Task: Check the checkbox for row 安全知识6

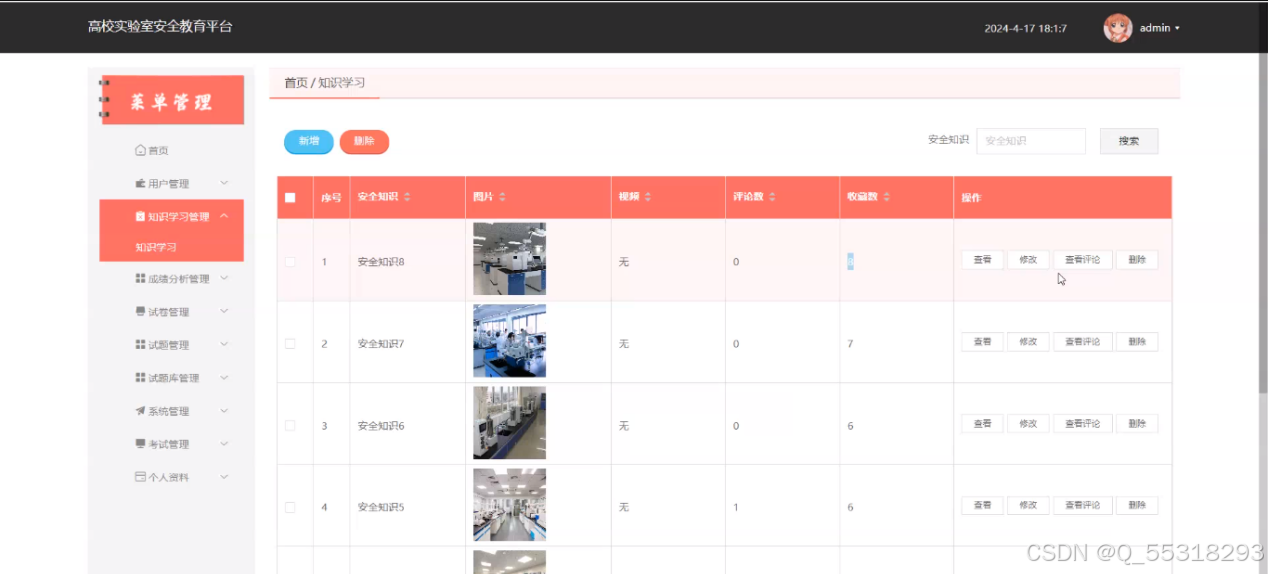Action: pyautogui.click(x=290, y=426)
